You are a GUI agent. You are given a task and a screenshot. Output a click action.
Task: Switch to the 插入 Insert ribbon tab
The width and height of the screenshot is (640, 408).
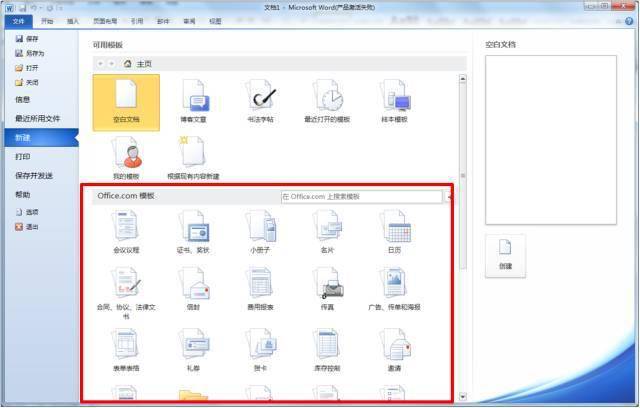[73, 21]
